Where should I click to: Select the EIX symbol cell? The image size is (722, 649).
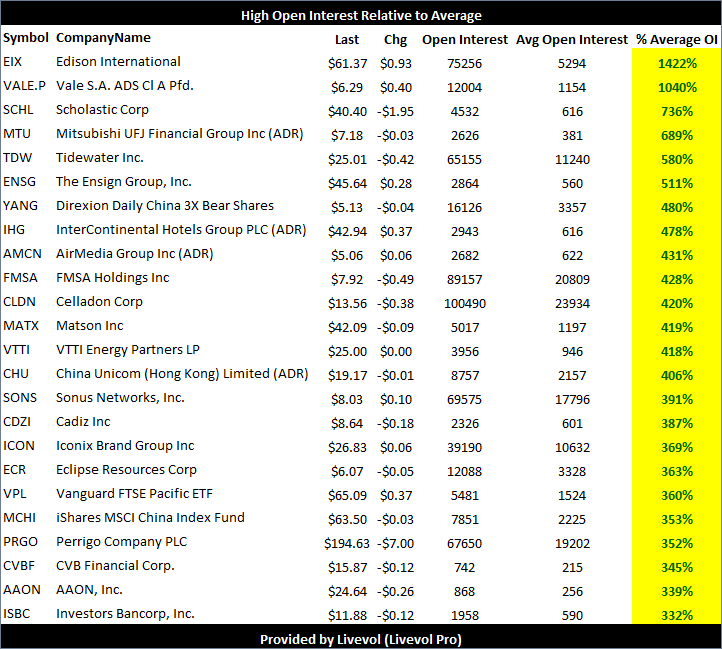12,62
